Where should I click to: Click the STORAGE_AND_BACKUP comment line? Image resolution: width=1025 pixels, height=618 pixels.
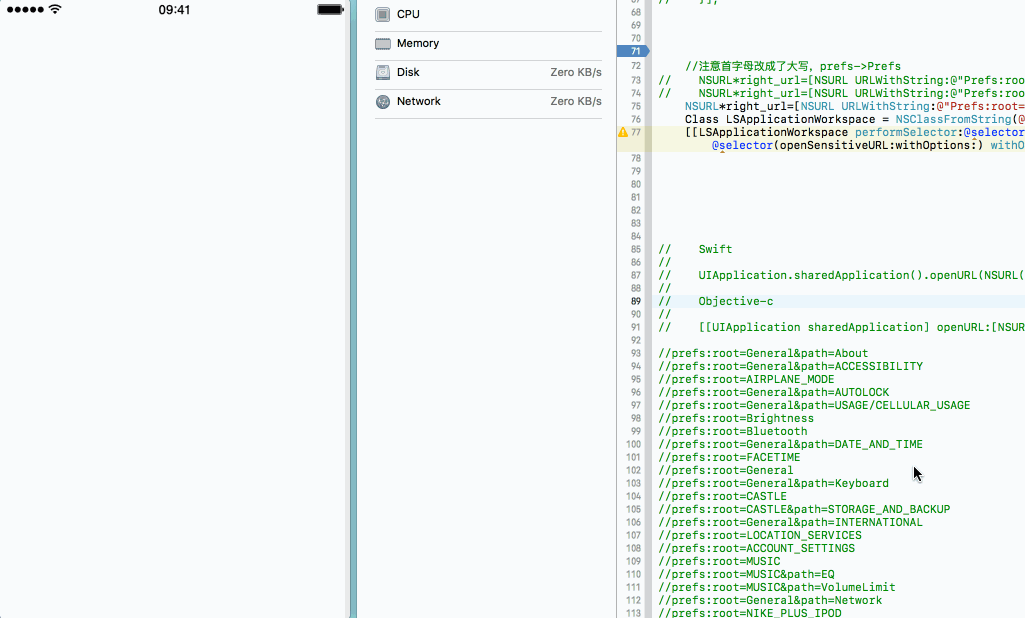[804, 509]
